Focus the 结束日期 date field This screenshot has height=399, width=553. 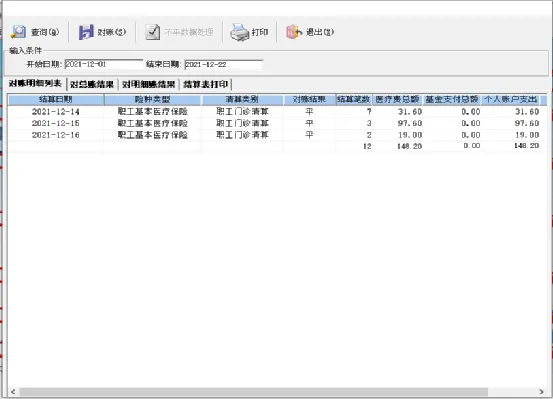coord(224,65)
